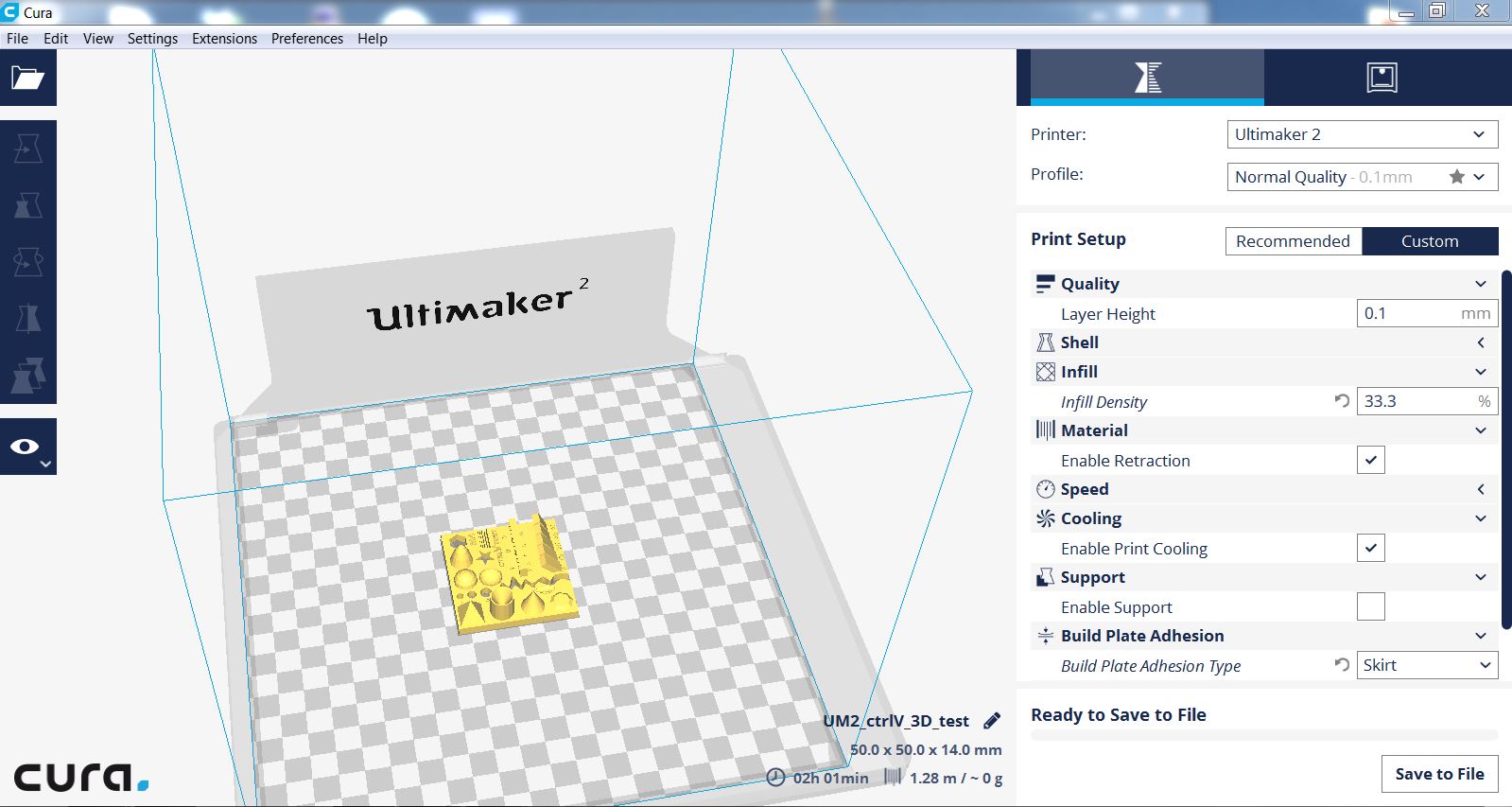This screenshot has width=1512, height=807.
Task: Open file using the folder icon
Action: (x=27, y=78)
